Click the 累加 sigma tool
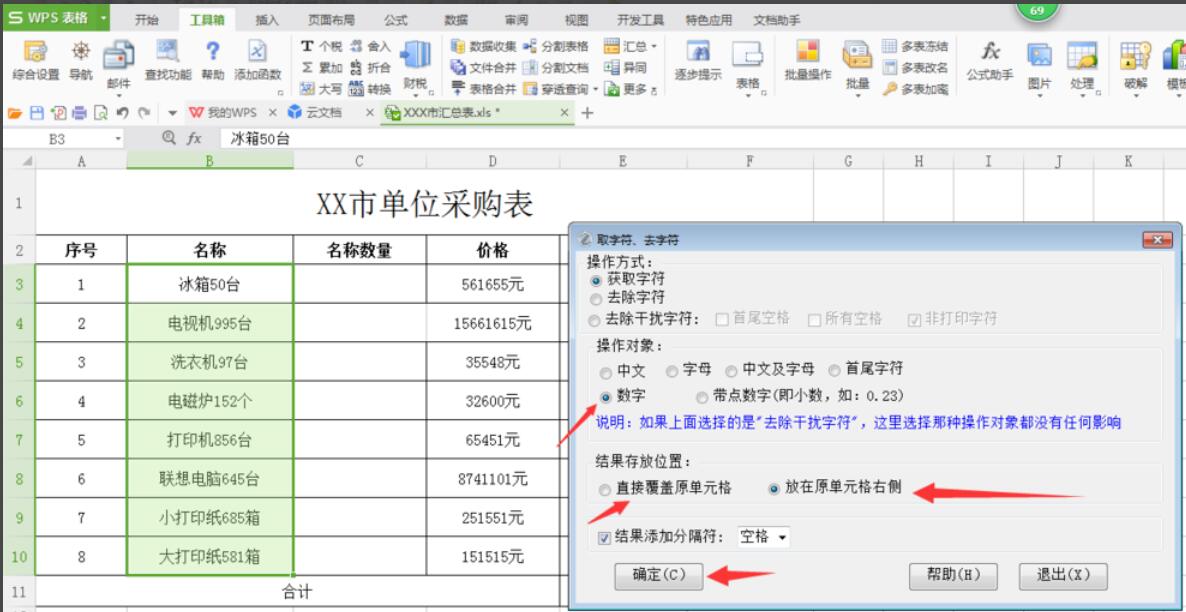 click(321, 68)
